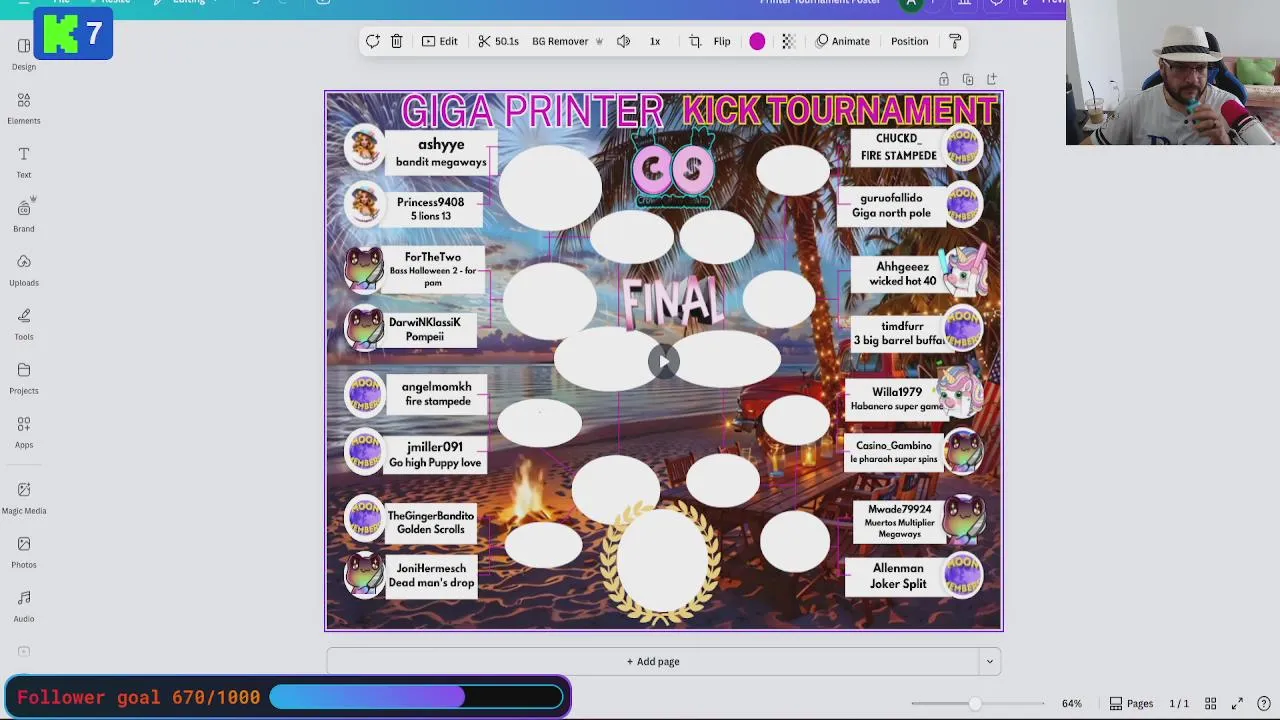Select the guruofallido Giga north pole label
Screen dimensions: 1280x720
tap(891, 205)
